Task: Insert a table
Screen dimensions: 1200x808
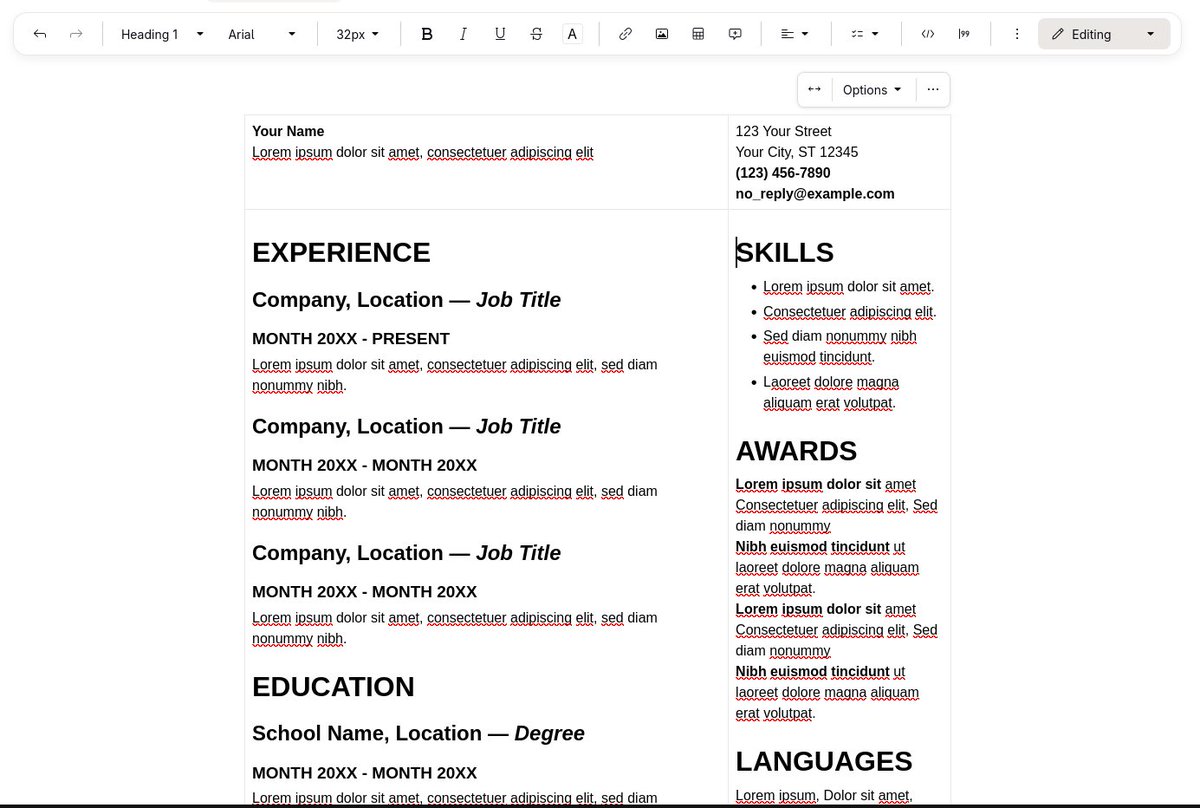Action: [698, 34]
